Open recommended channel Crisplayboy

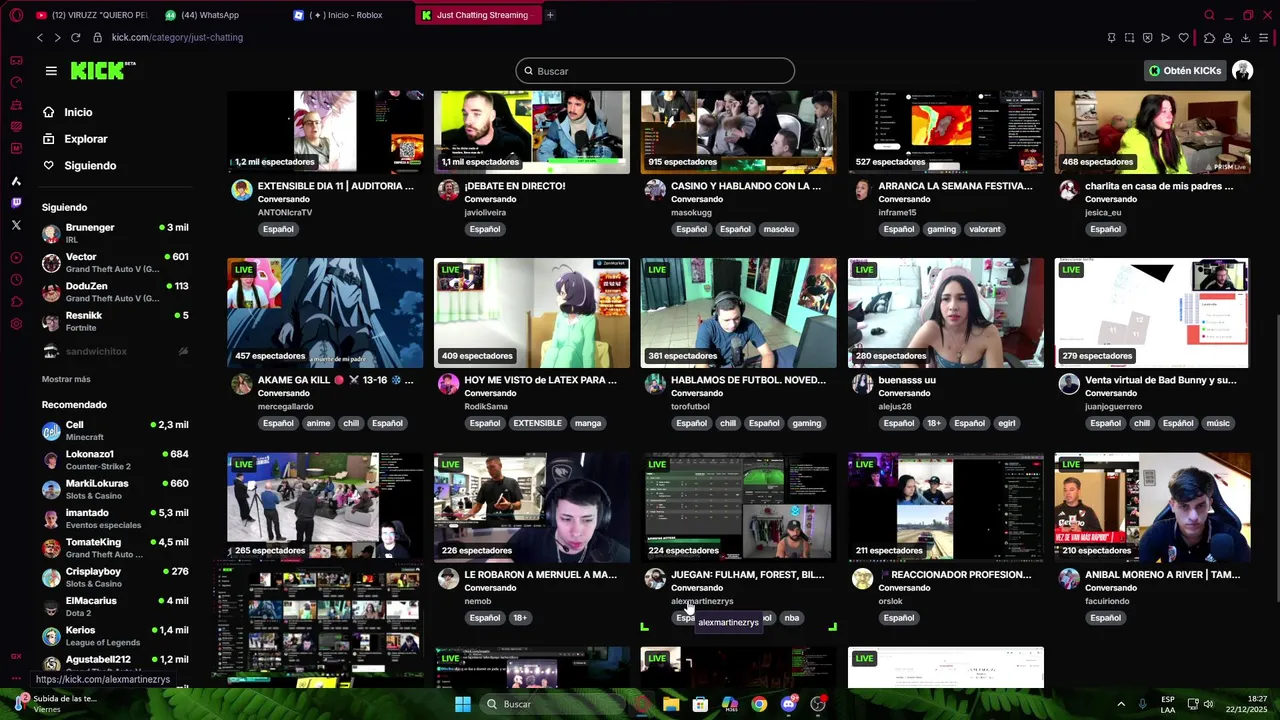[115, 577]
